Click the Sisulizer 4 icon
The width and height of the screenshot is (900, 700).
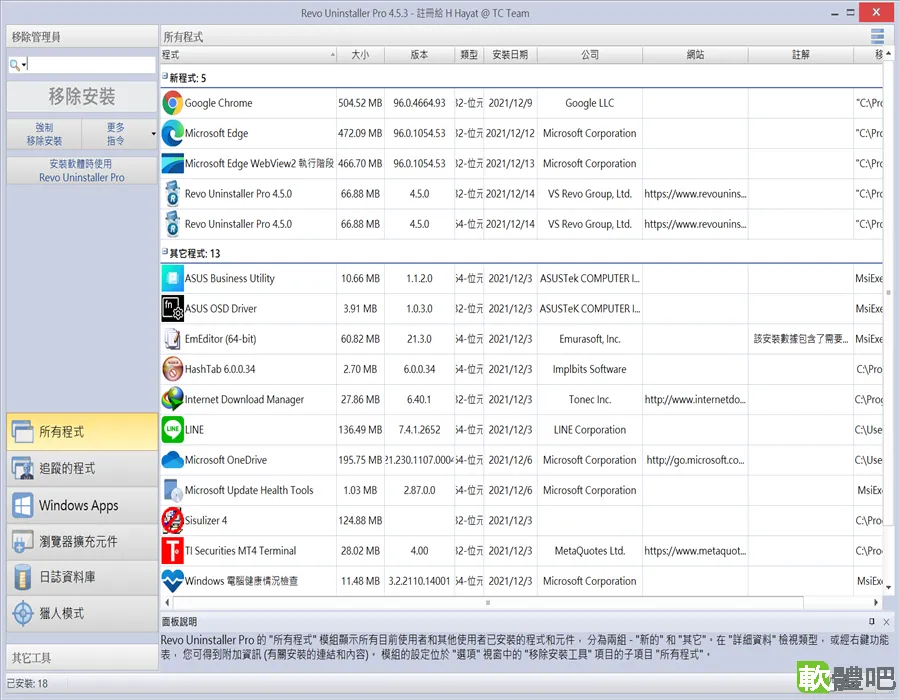172,520
